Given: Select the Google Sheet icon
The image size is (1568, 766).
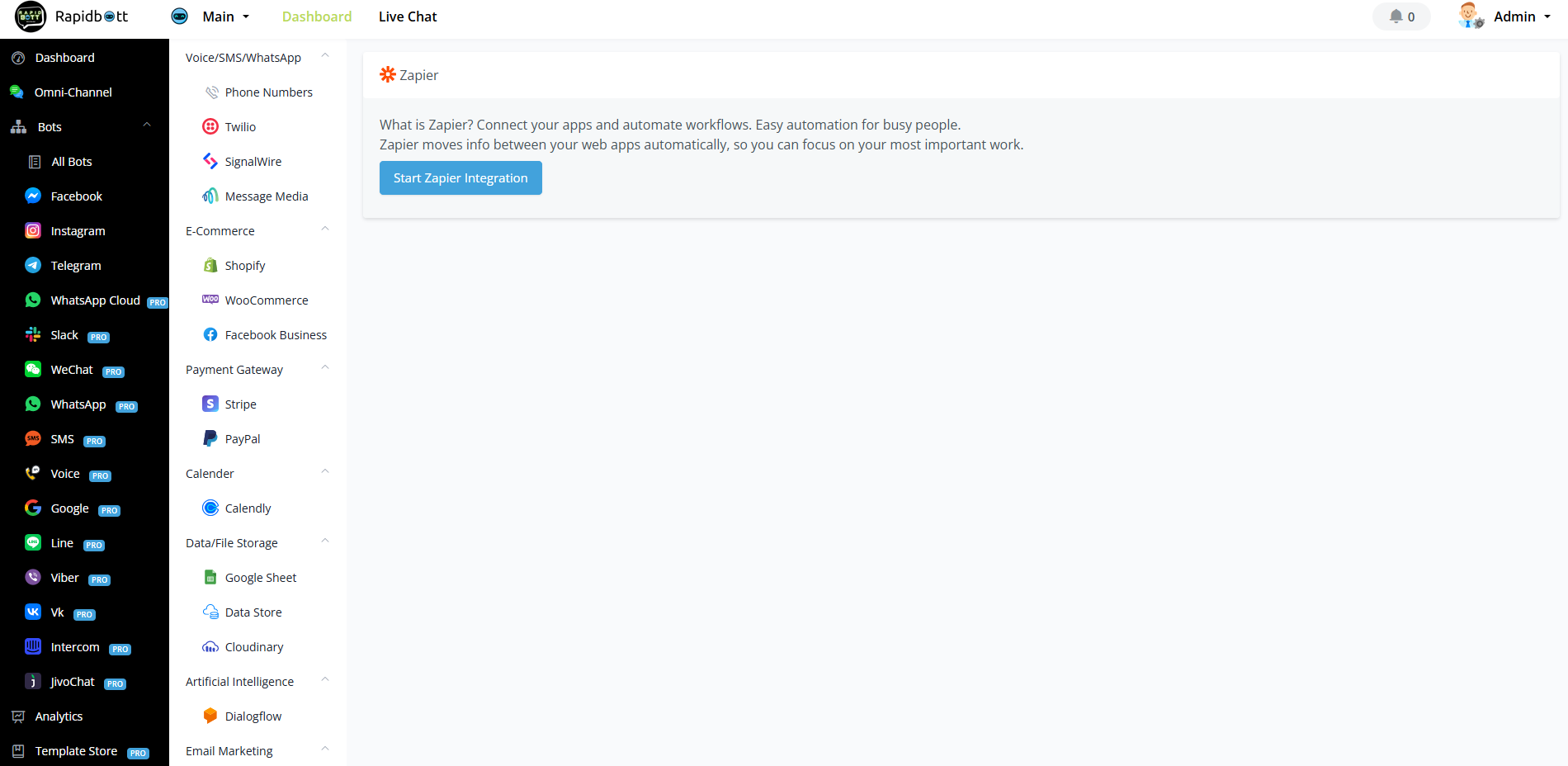Looking at the screenshot, I should 210,577.
